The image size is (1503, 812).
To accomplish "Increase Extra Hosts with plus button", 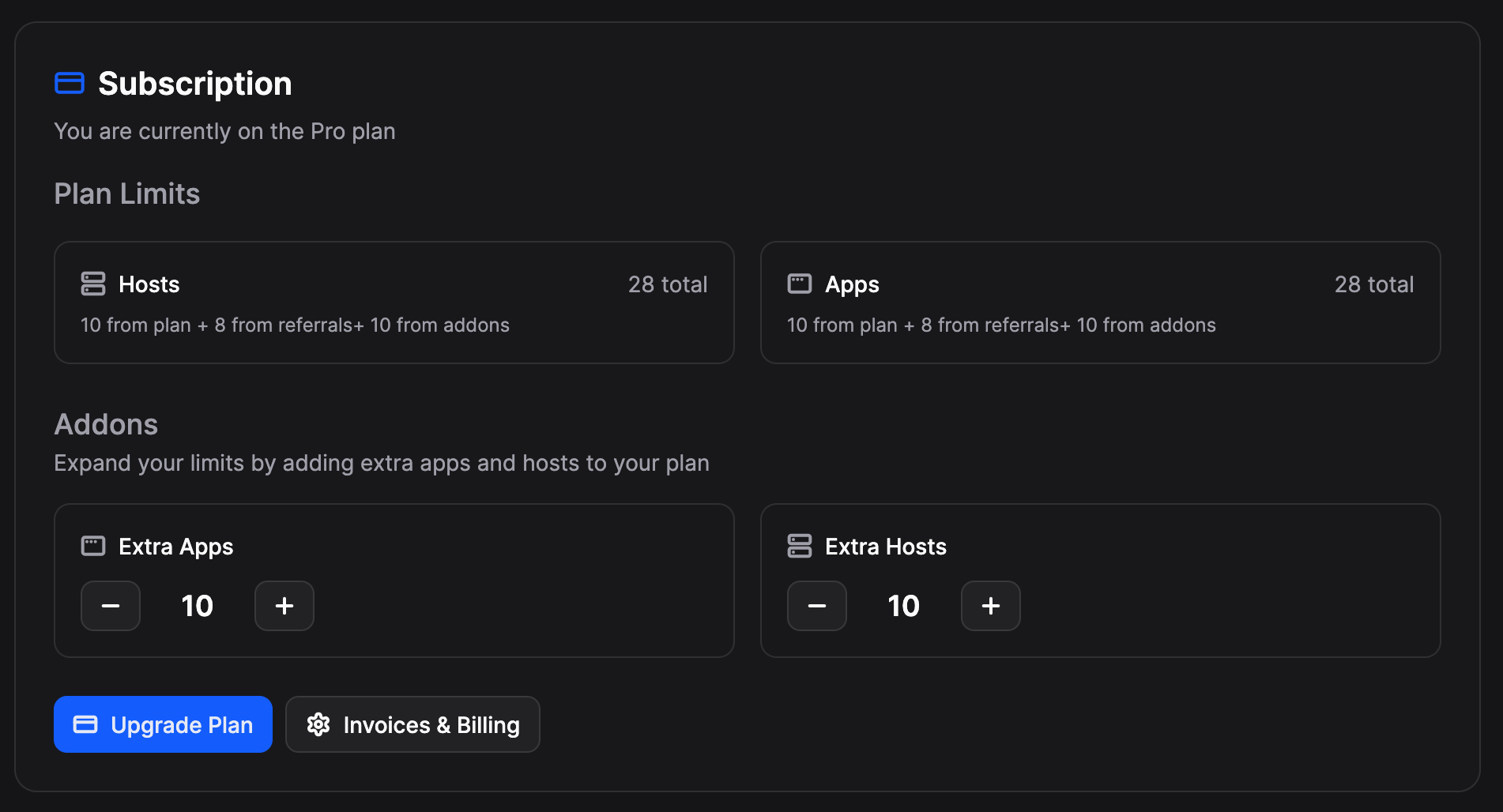I will point(991,606).
